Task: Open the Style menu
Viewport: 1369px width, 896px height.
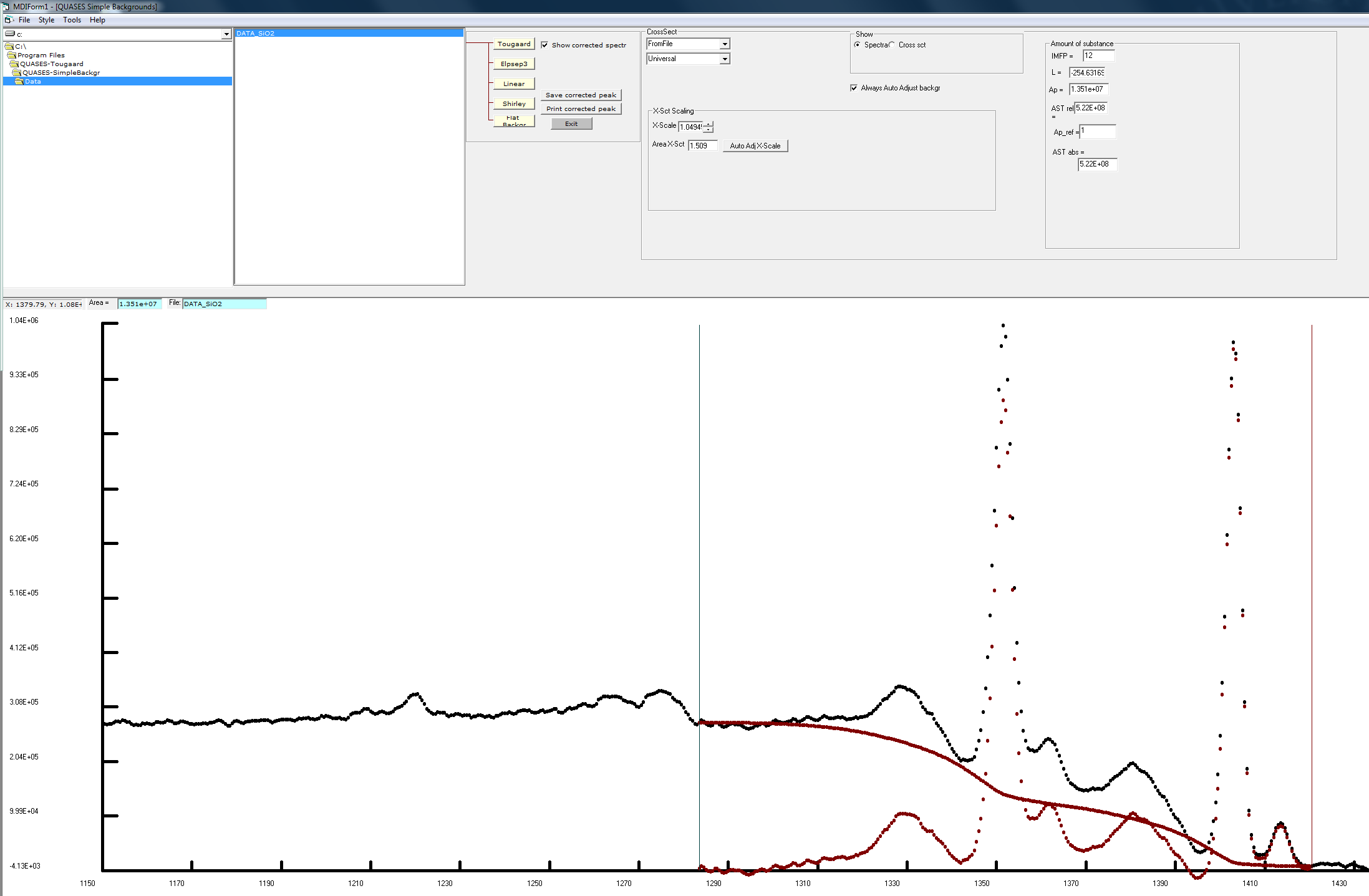Action: [x=46, y=20]
